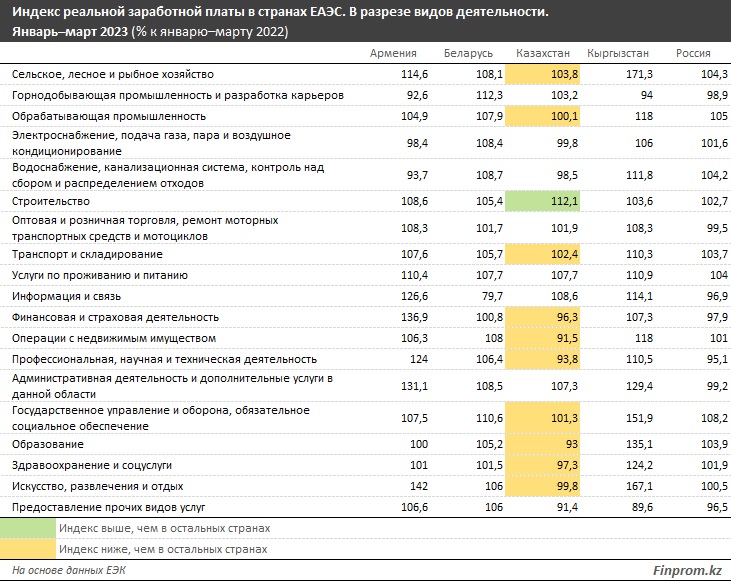Screen dimensions: 731x581
Task: Select the Информация и связь row label
Action: click(66, 296)
